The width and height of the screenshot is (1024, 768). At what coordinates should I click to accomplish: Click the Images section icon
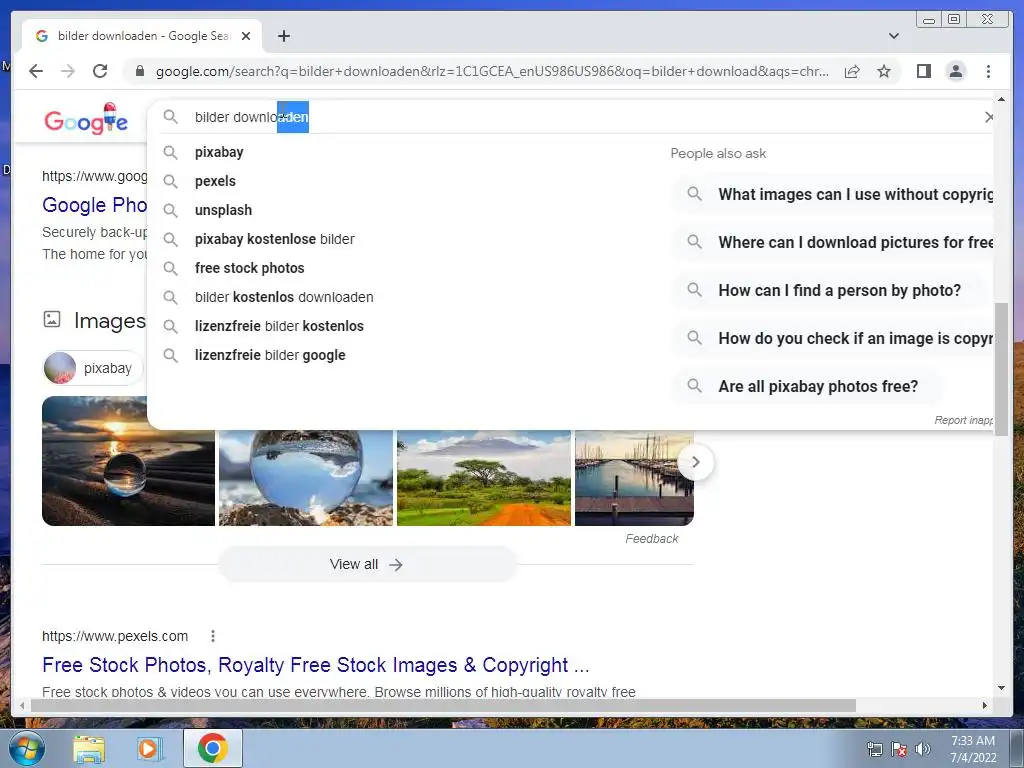tap(52, 319)
